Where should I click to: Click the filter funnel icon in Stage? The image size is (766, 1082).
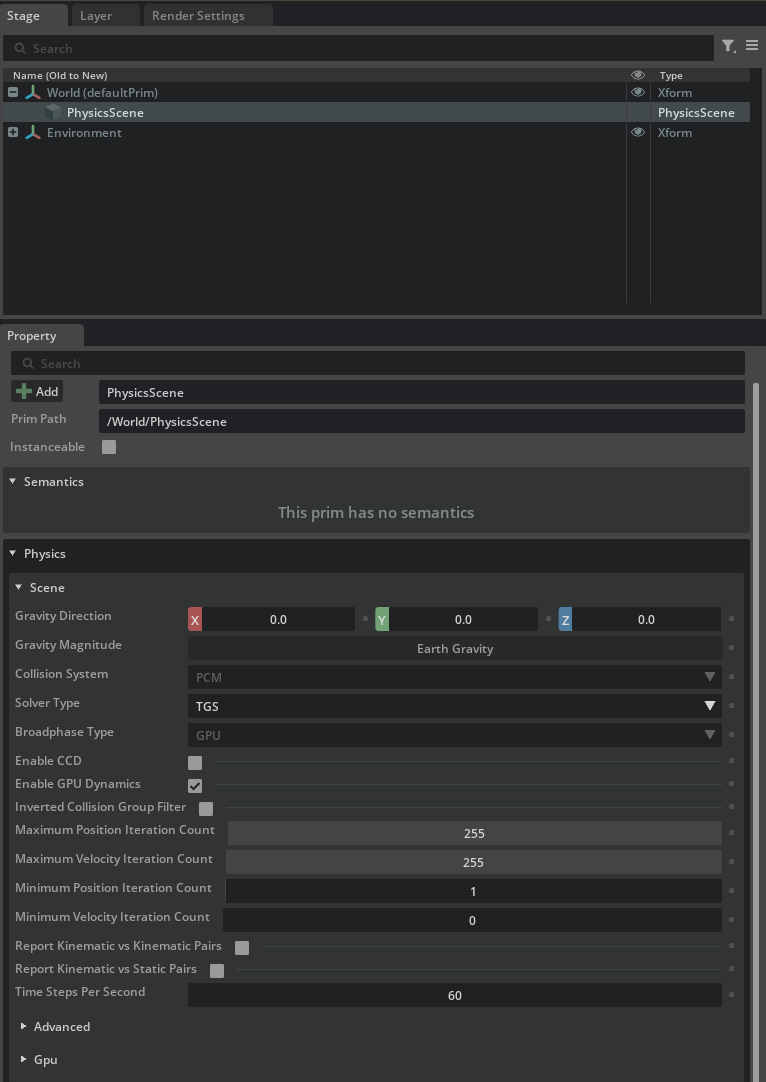(728, 46)
